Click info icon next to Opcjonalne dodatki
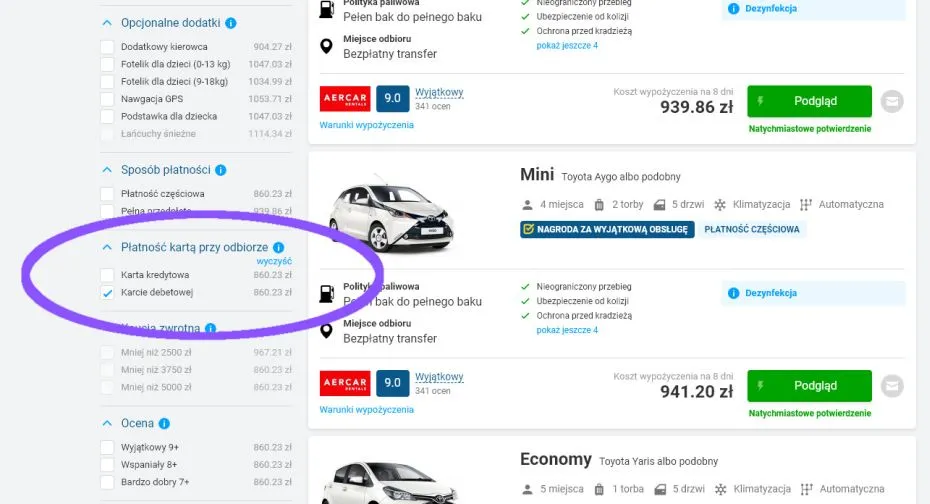Image resolution: width=930 pixels, height=504 pixels. pyautogui.click(x=231, y=22)
